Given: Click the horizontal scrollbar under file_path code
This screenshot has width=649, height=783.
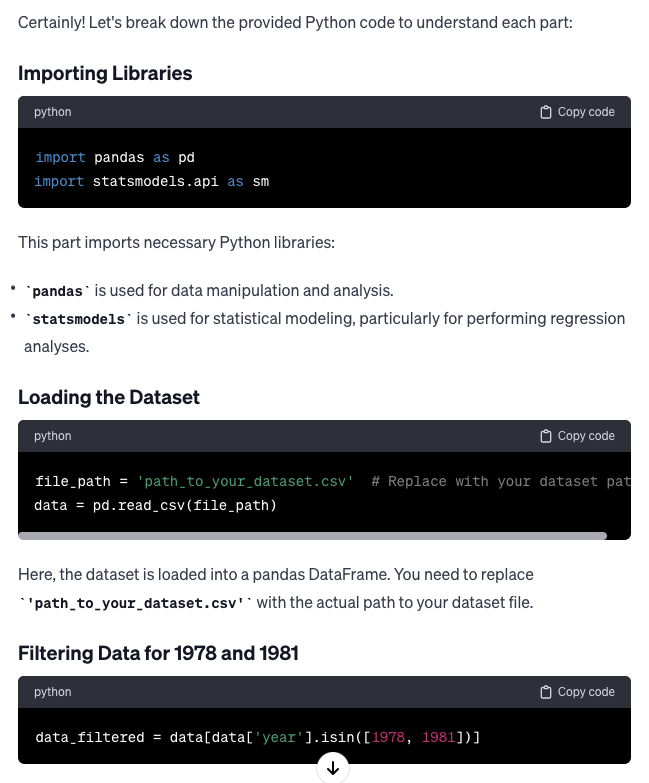Looking at the screenshot, I should coord(313,536).
